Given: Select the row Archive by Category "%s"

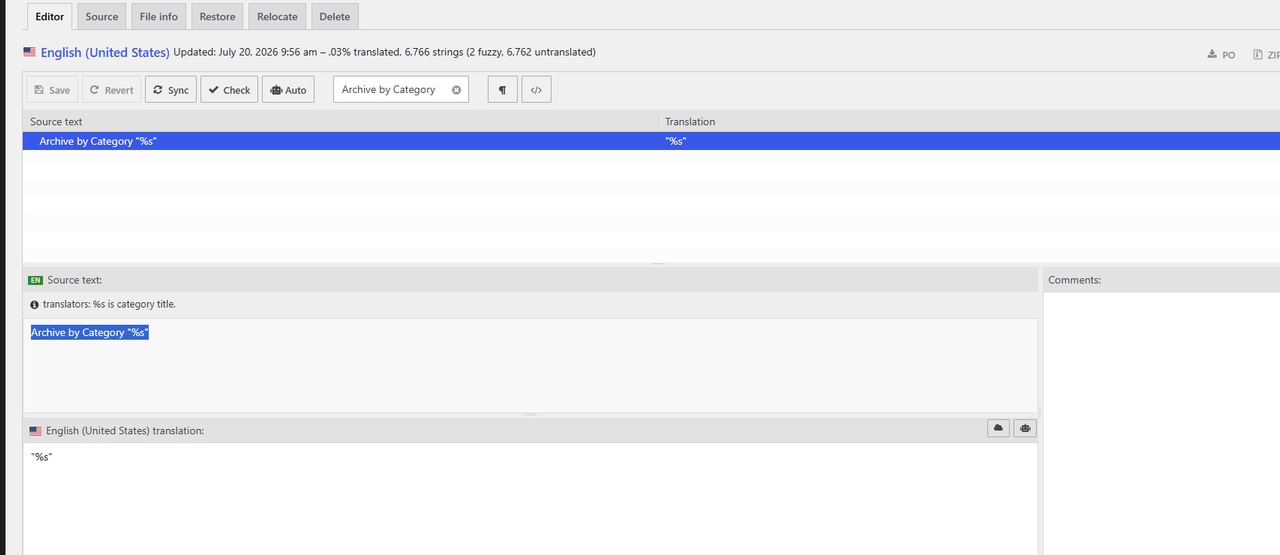Looking at the screenshot, I should tap(651, 141).
